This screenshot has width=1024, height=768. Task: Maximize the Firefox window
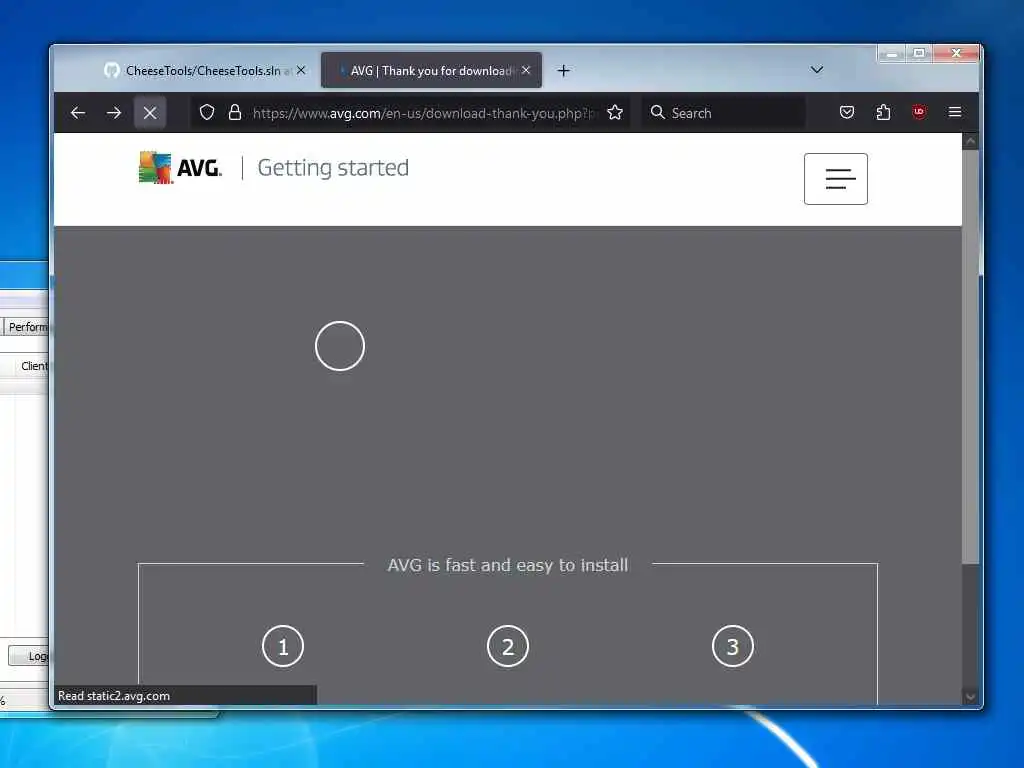click(919, 54)
